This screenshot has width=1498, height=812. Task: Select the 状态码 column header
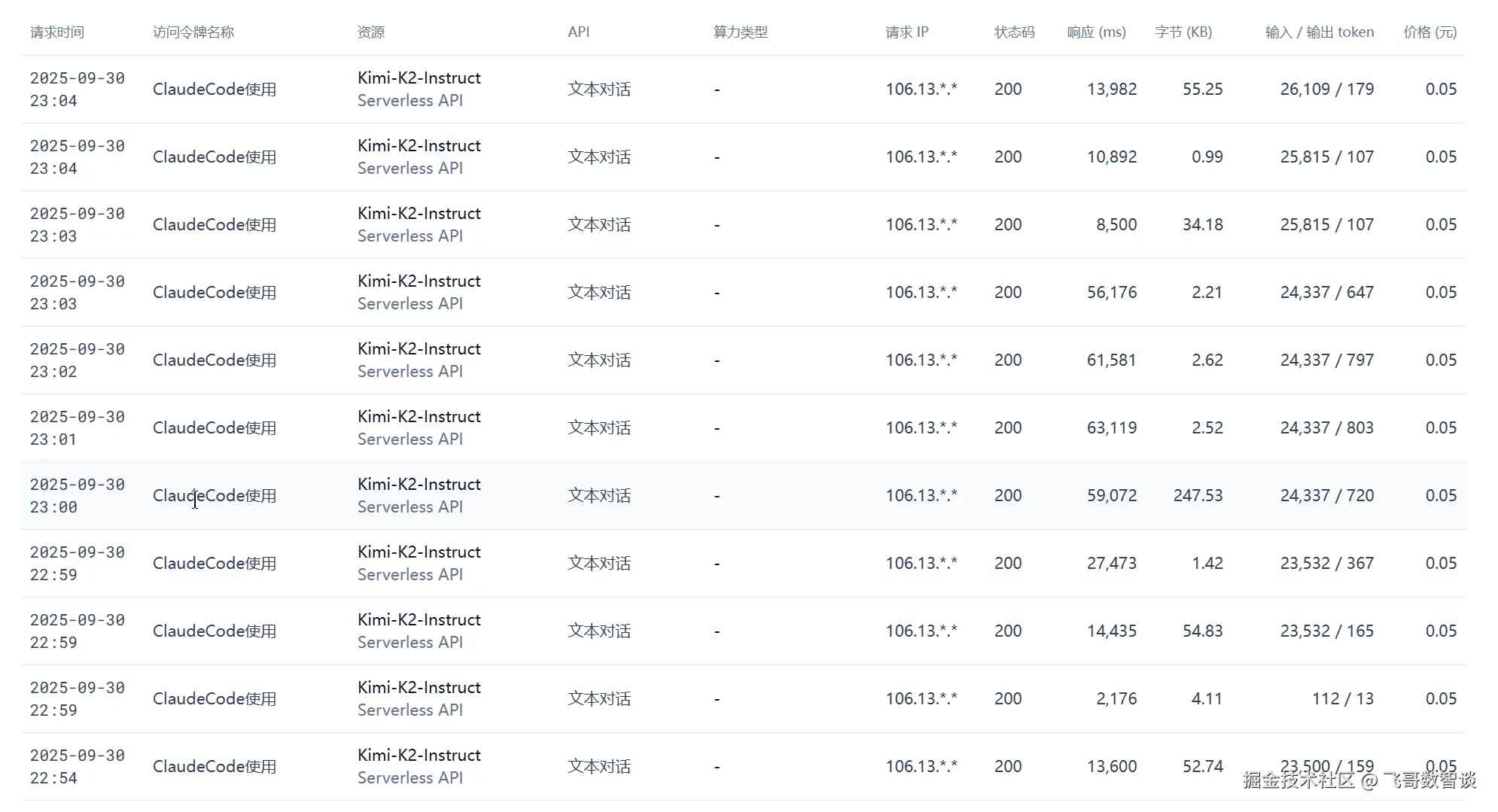click(1014, 32)
